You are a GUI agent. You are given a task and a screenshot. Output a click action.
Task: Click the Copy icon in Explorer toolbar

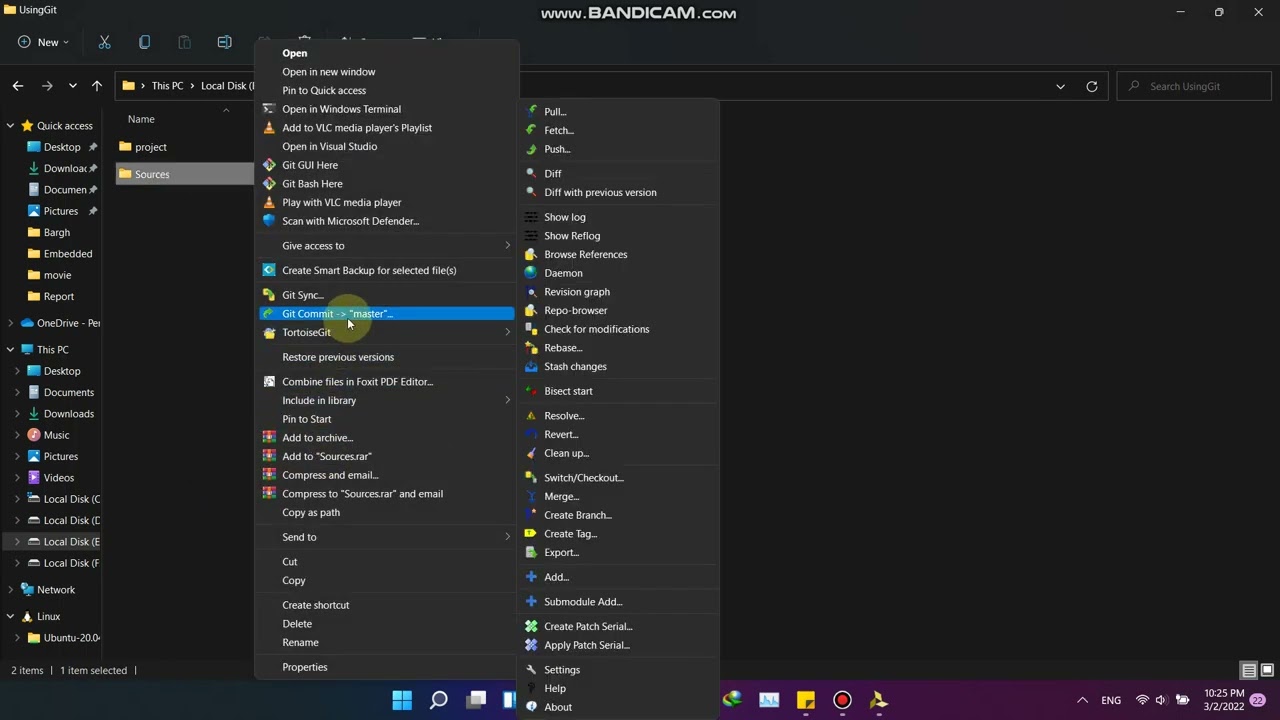point(144,42)
